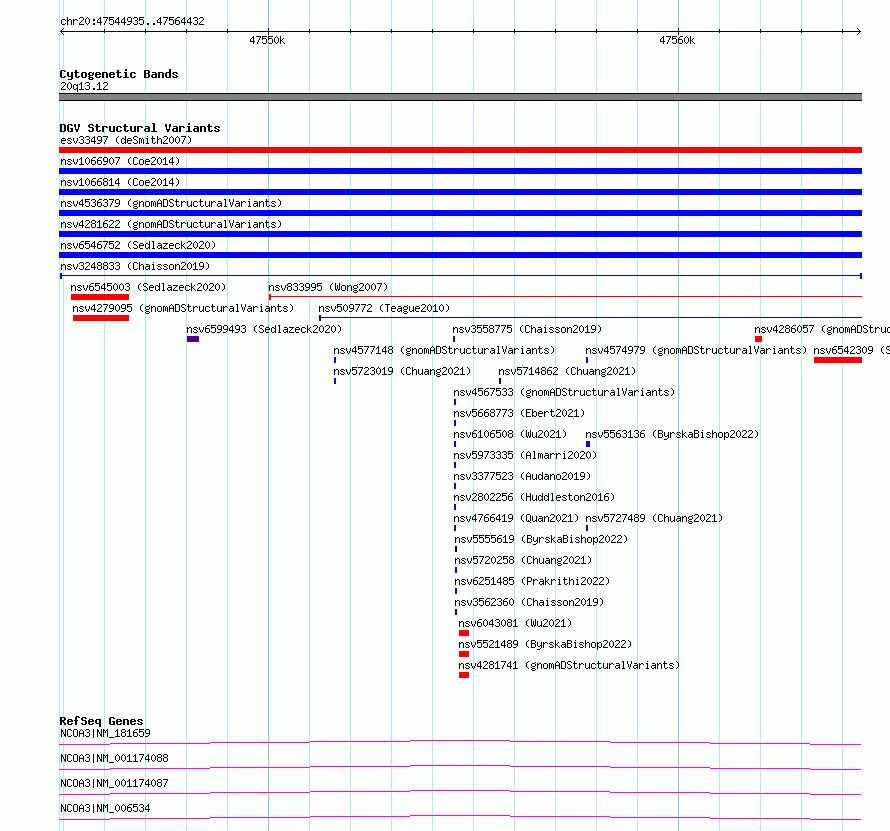Open nsv5720258 (Chuang2021) label
The width and height of the screenshot is (890, 831).
click(x=523, y=560)
